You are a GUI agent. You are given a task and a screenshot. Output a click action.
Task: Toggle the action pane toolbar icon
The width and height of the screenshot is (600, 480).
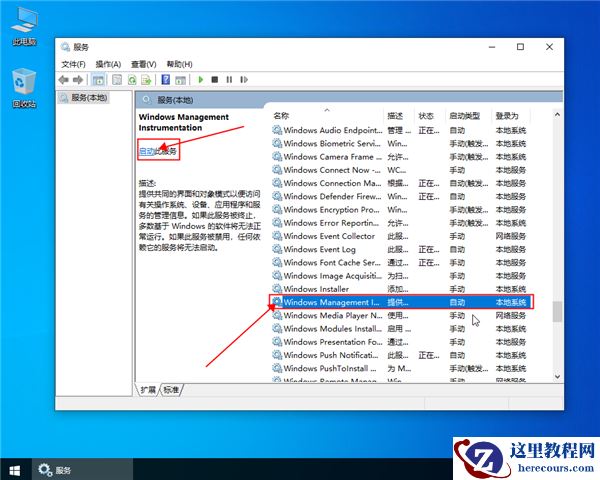click(180, 80)
